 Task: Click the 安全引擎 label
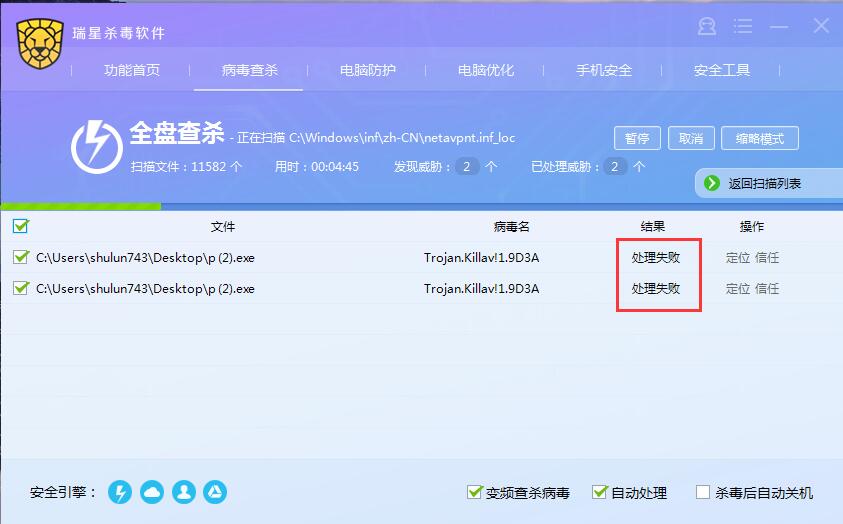click(63, 492)
